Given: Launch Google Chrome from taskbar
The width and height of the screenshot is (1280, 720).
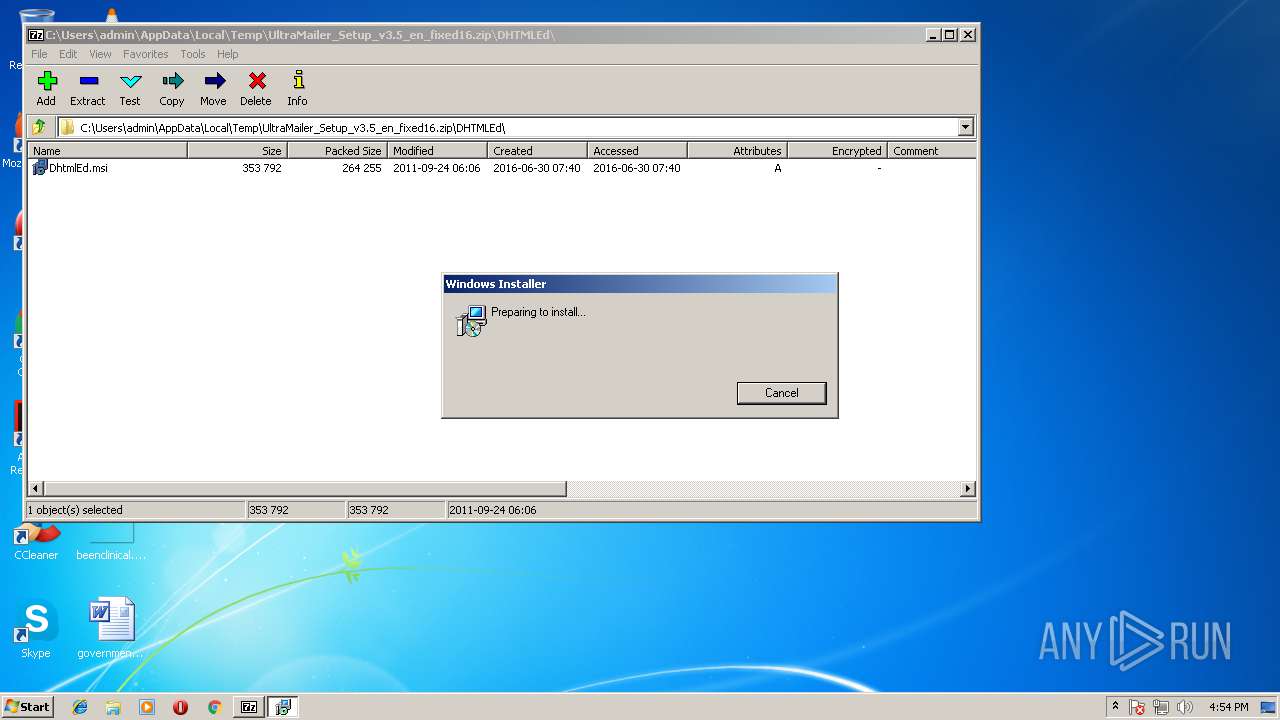Looking at the screenshot, I should click(x=214, y=707).
